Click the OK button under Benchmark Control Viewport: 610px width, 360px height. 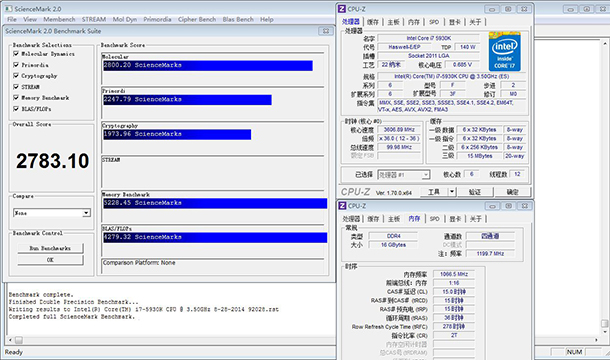coord(50,260)
